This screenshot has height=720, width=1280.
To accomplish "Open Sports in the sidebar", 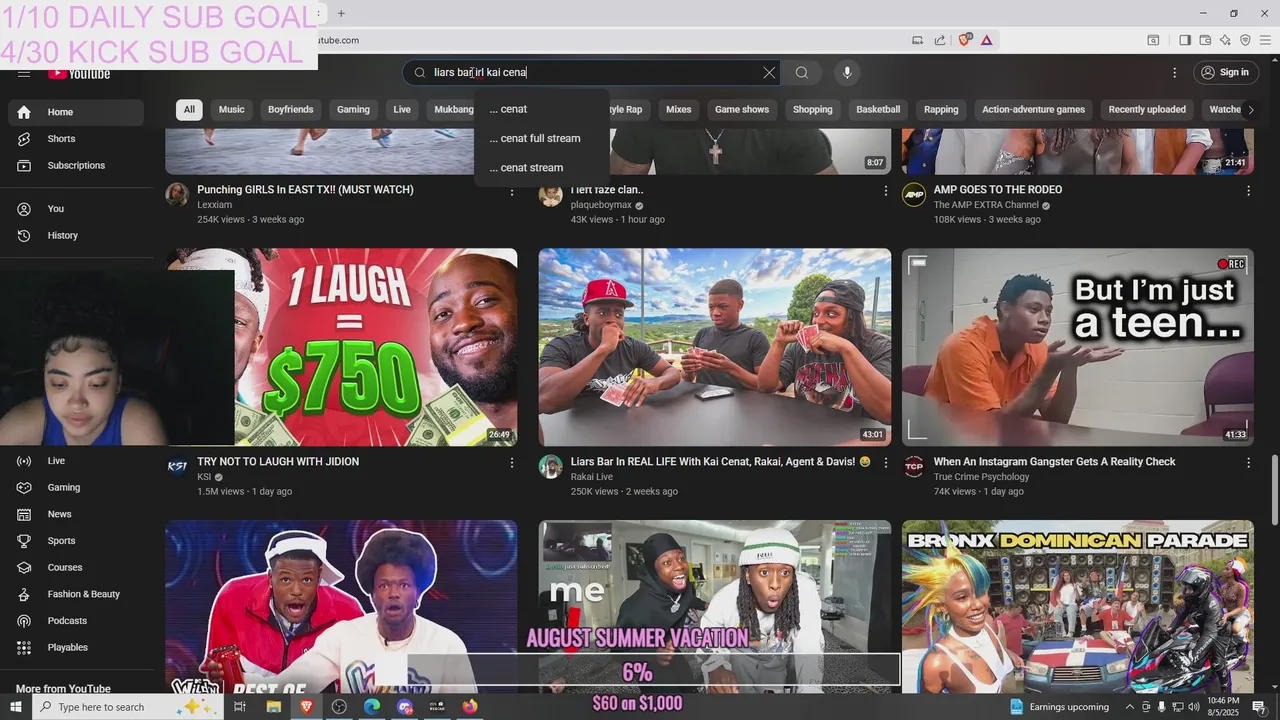I will 76,541.
